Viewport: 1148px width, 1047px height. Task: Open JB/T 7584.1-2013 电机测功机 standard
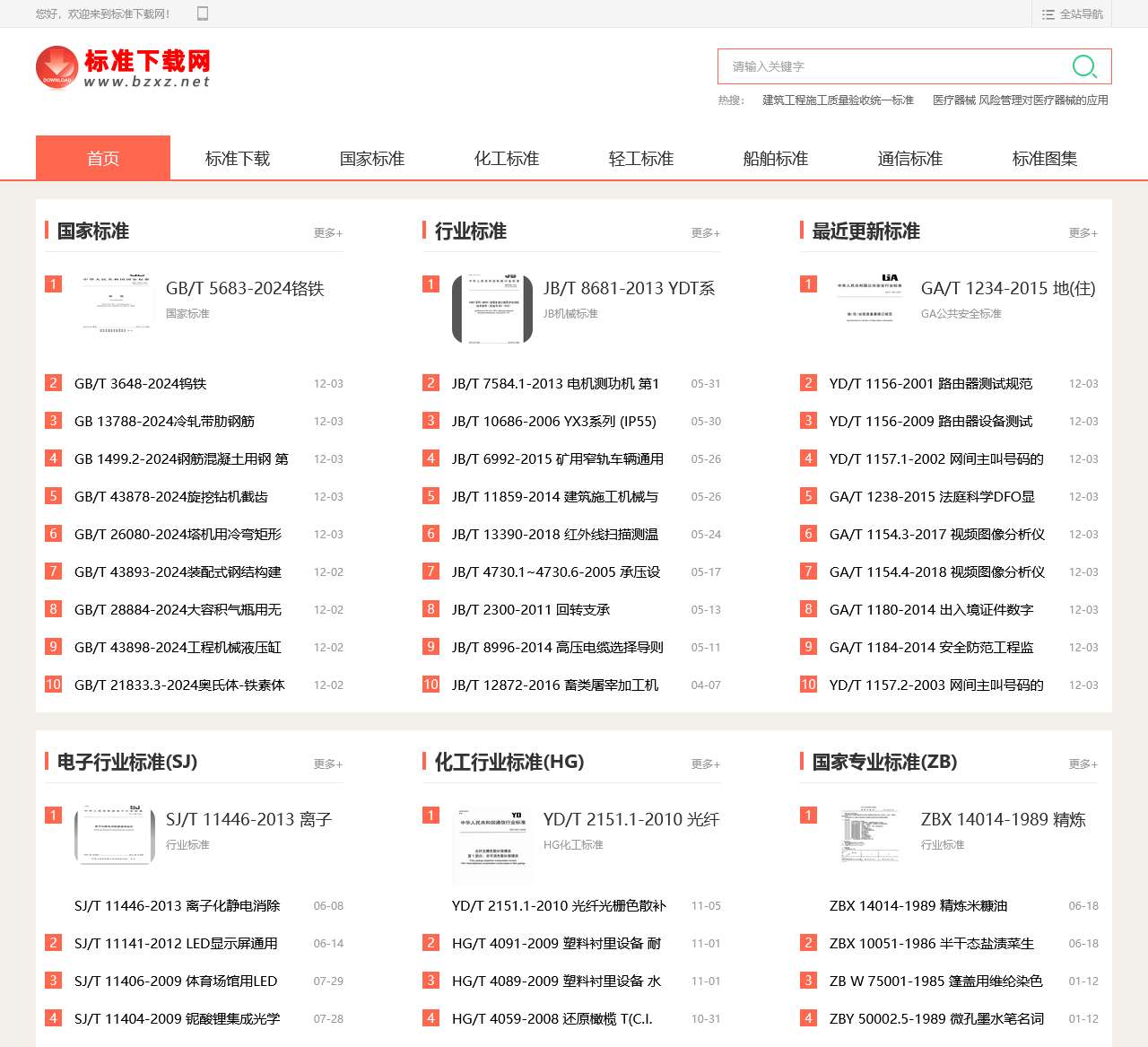point(555,384)
